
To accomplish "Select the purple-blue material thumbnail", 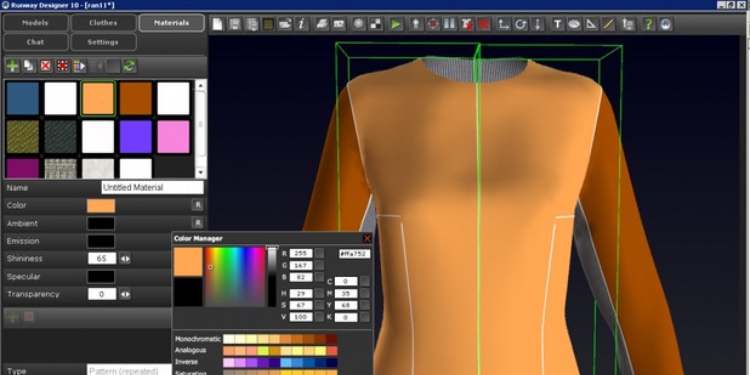I will click(135, 137).
